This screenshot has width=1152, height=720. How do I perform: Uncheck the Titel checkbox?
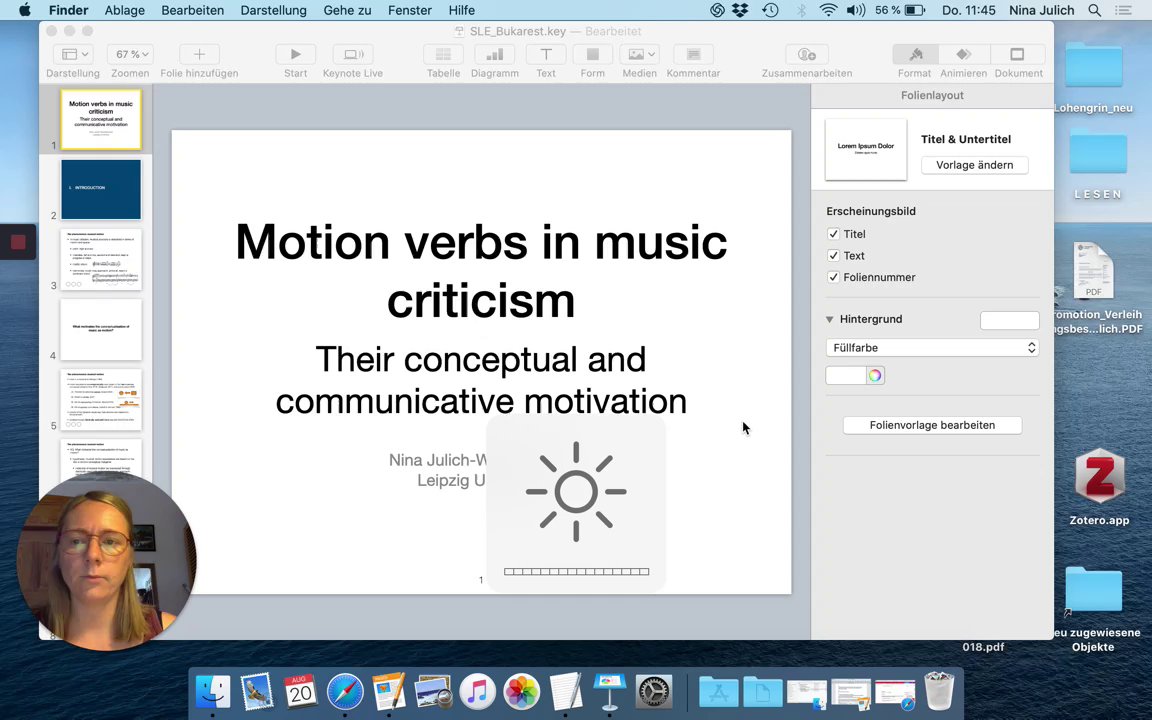click(833, 234)
